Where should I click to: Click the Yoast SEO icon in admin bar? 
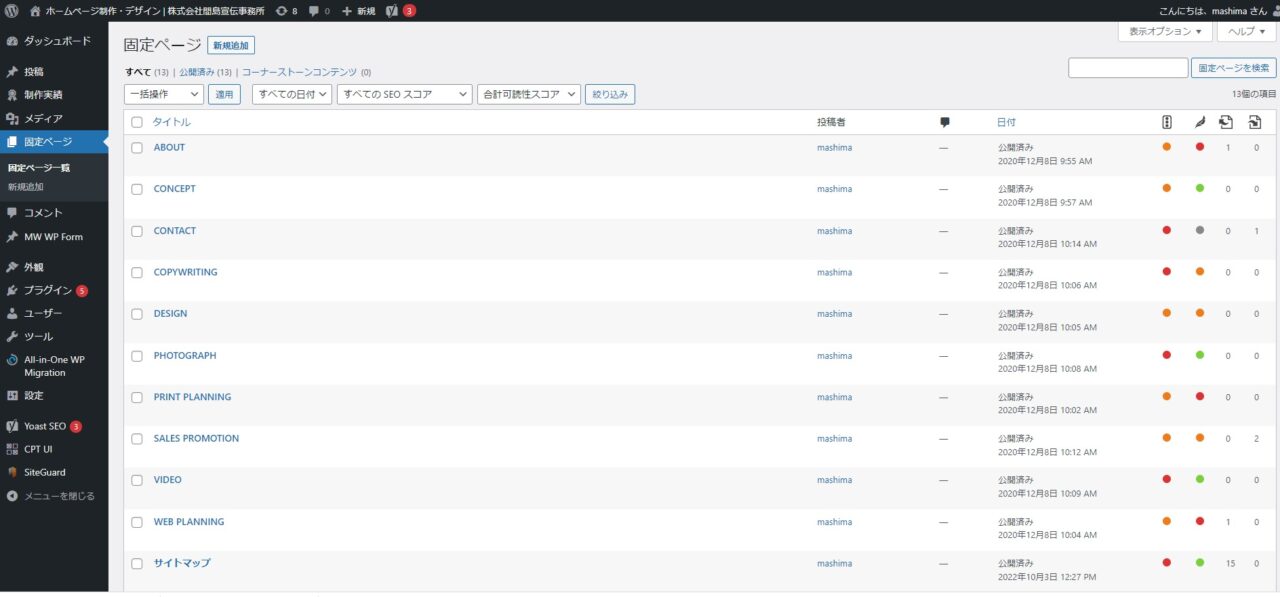coord(392,11)
